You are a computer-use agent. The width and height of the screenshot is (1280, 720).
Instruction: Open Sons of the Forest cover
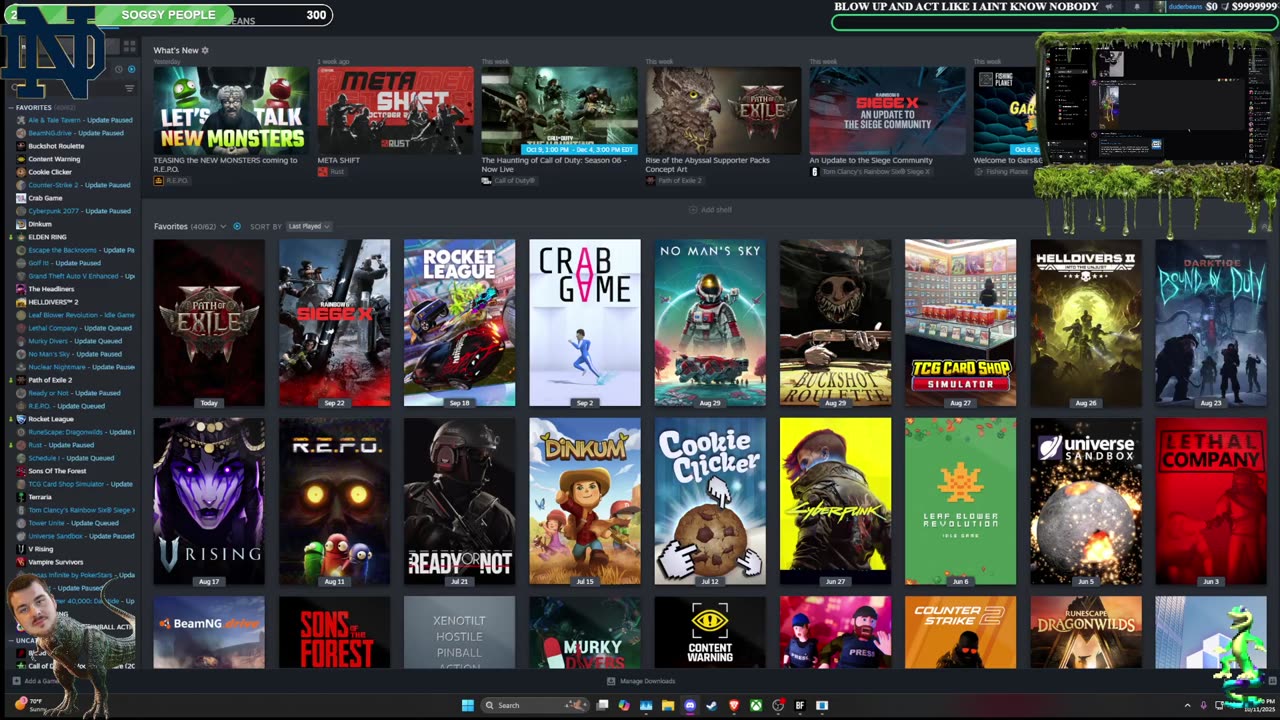[334, 632]
